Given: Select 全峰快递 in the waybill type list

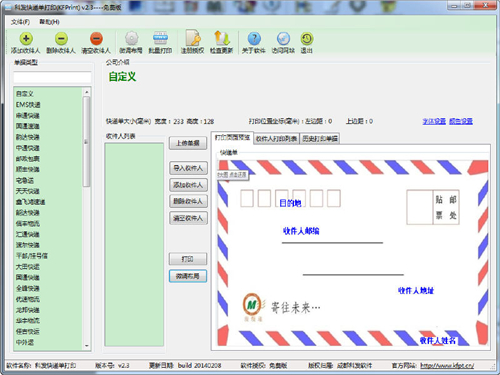Looking at the screenshot, I should point(28,288).
